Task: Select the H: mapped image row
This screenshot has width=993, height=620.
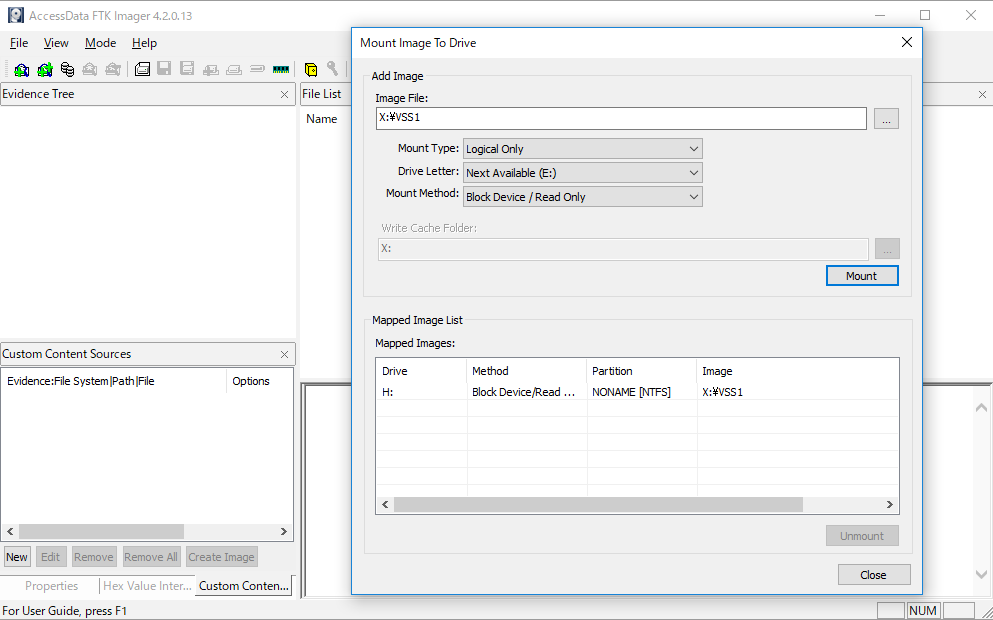Action: (x=637, y=392)
